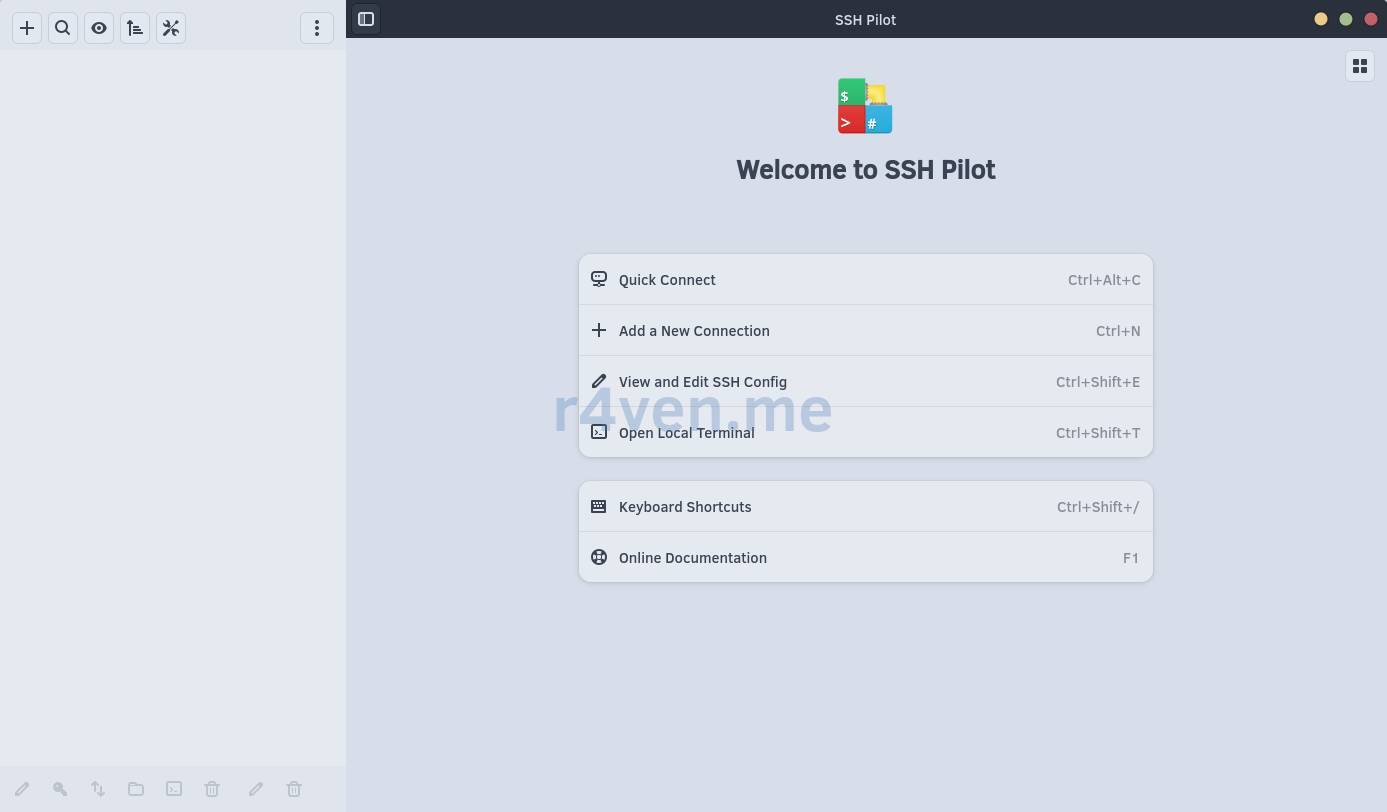Open the search in the sidebar toolbar

[x=63, y=28]
